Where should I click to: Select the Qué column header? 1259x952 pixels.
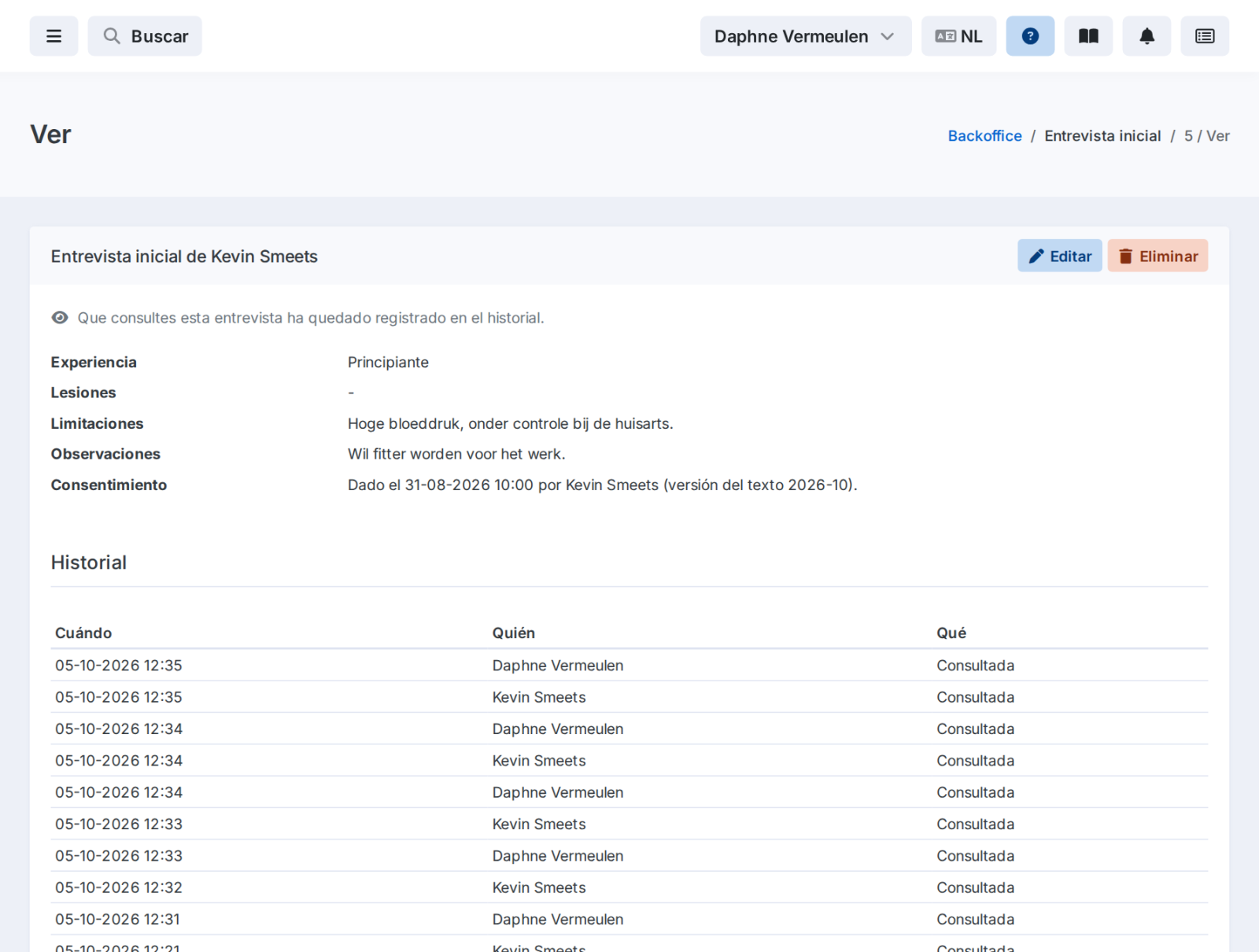(951, 633)
